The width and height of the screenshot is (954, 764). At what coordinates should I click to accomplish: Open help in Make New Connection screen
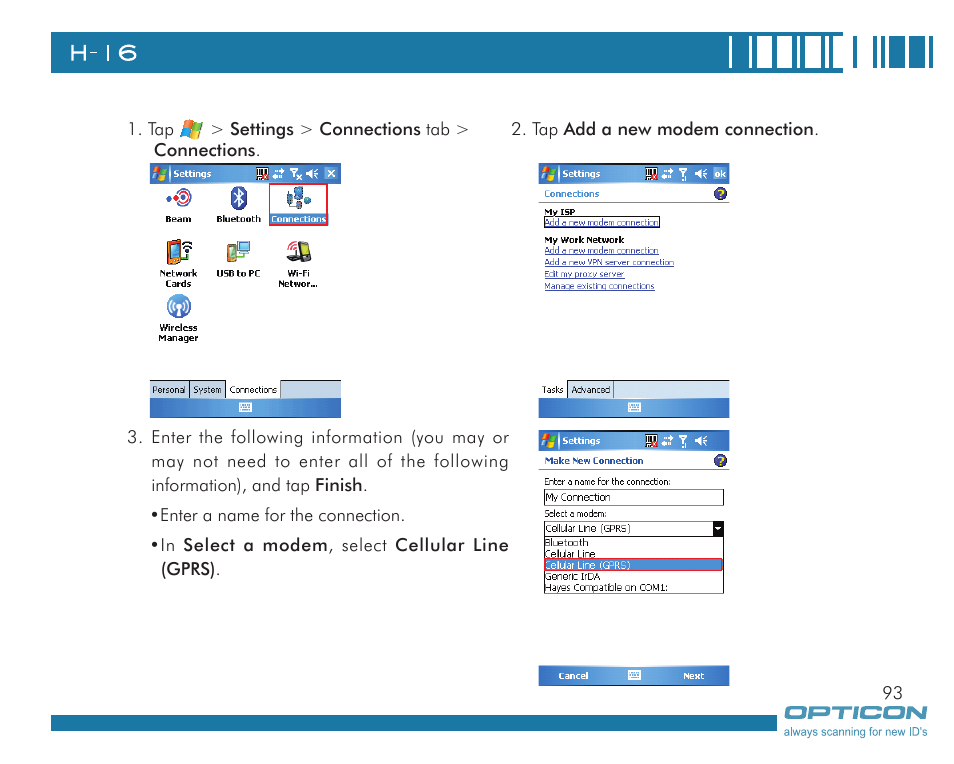(720, 460)
